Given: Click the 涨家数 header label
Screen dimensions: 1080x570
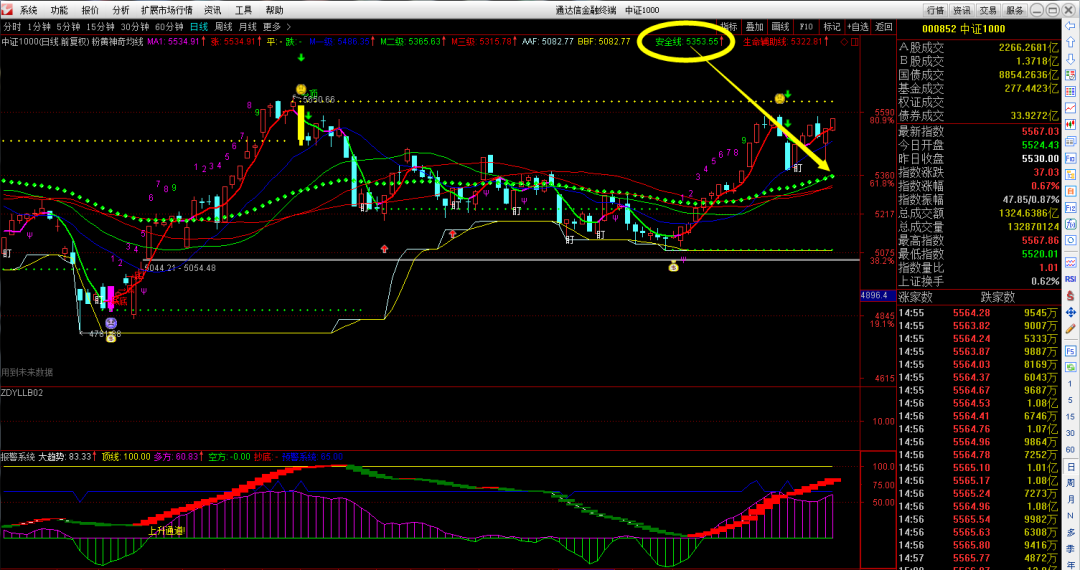Looking at the screenshot, I should 915,297.
